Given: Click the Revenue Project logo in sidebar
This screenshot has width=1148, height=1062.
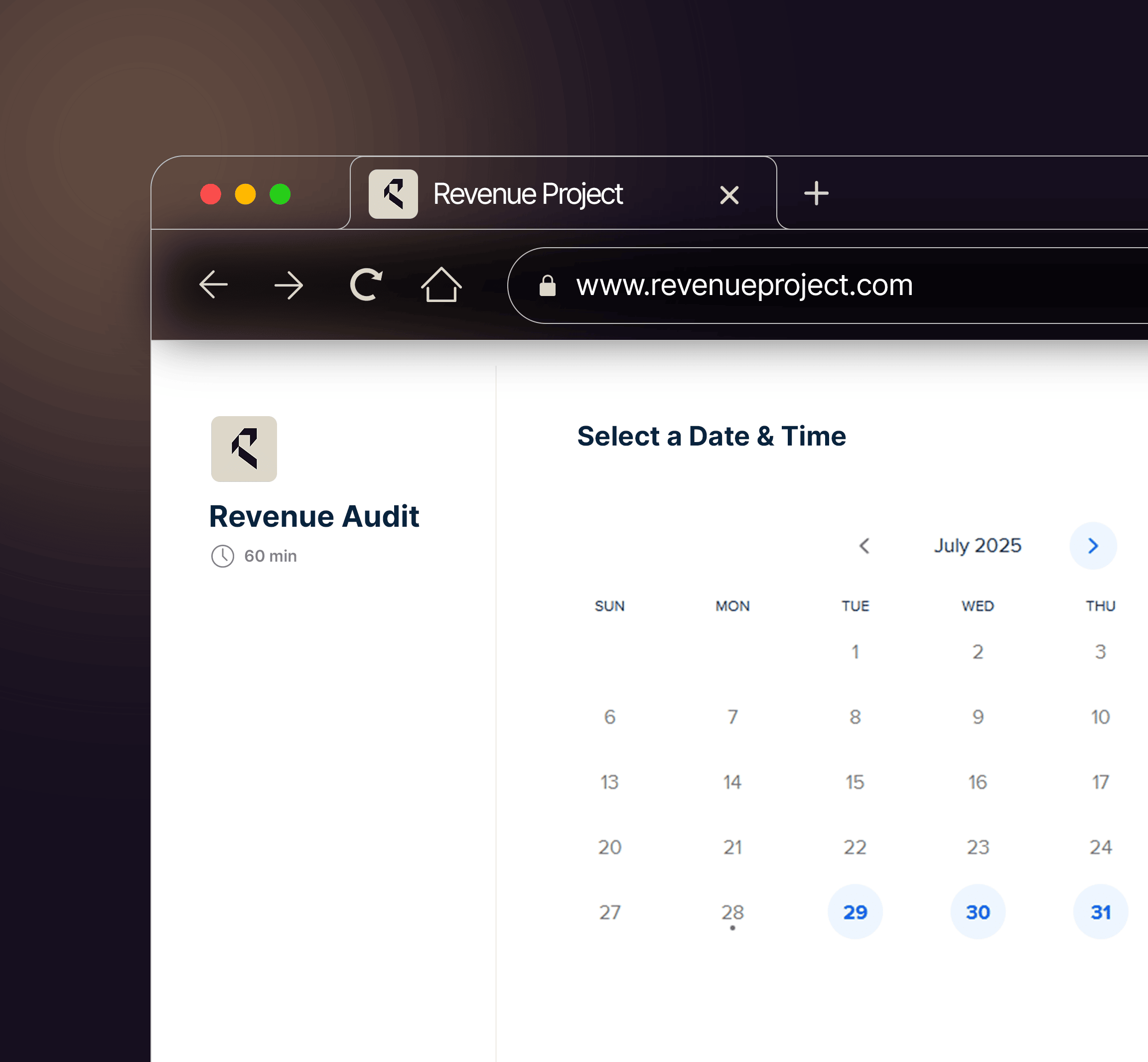Looking at the screenshot, I should tap(244, 449).
